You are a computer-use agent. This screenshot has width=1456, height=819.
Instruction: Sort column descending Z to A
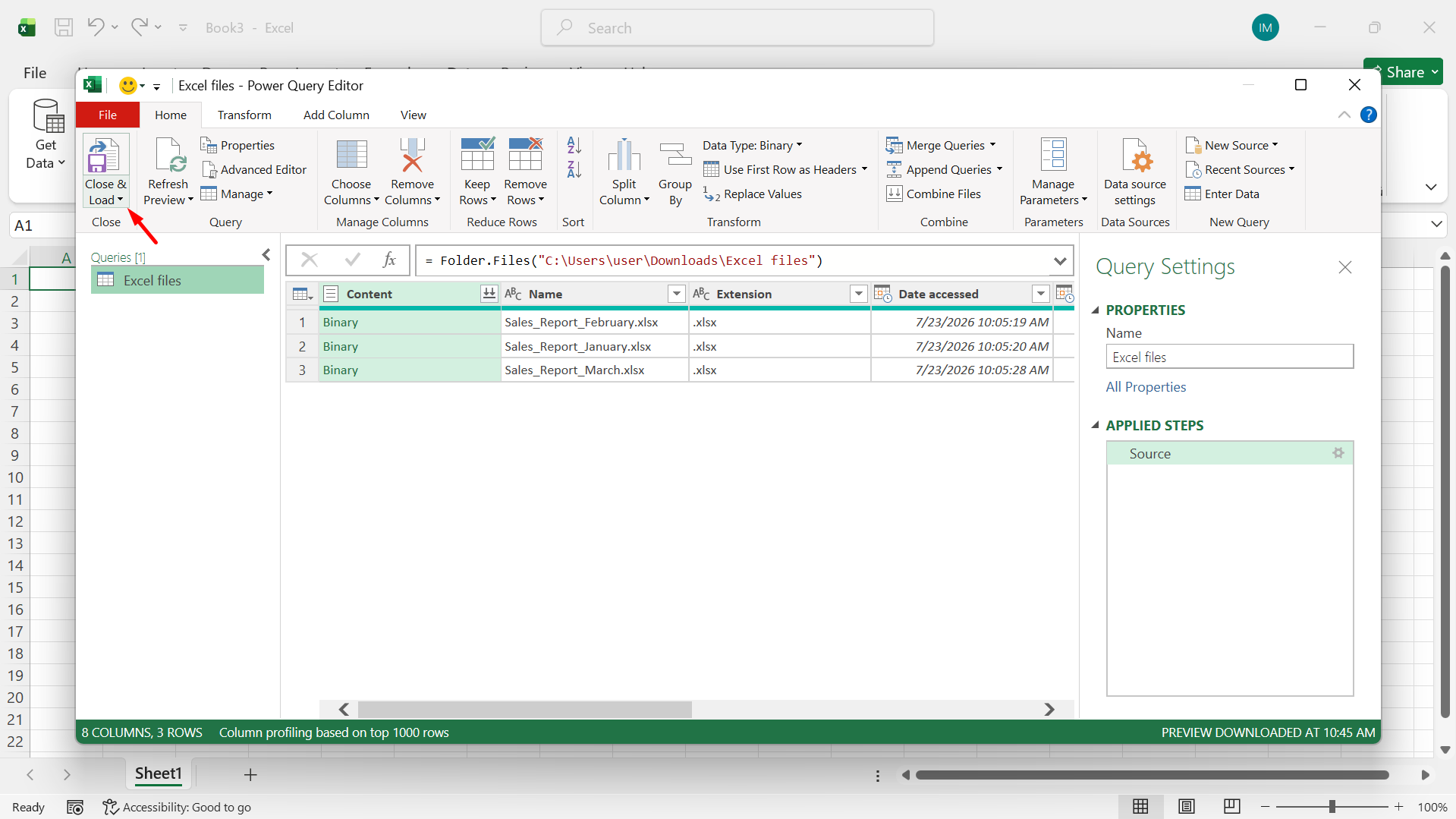[x=574, y=169]
